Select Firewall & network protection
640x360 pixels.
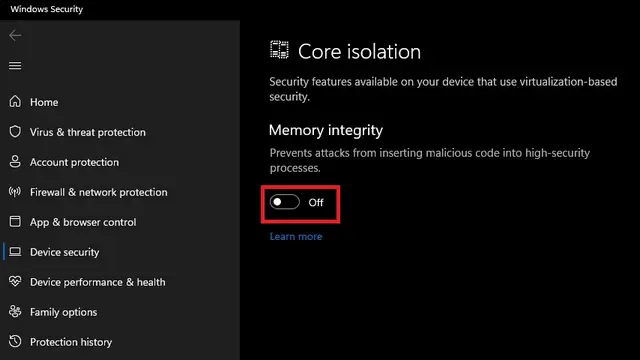[98, 192]
